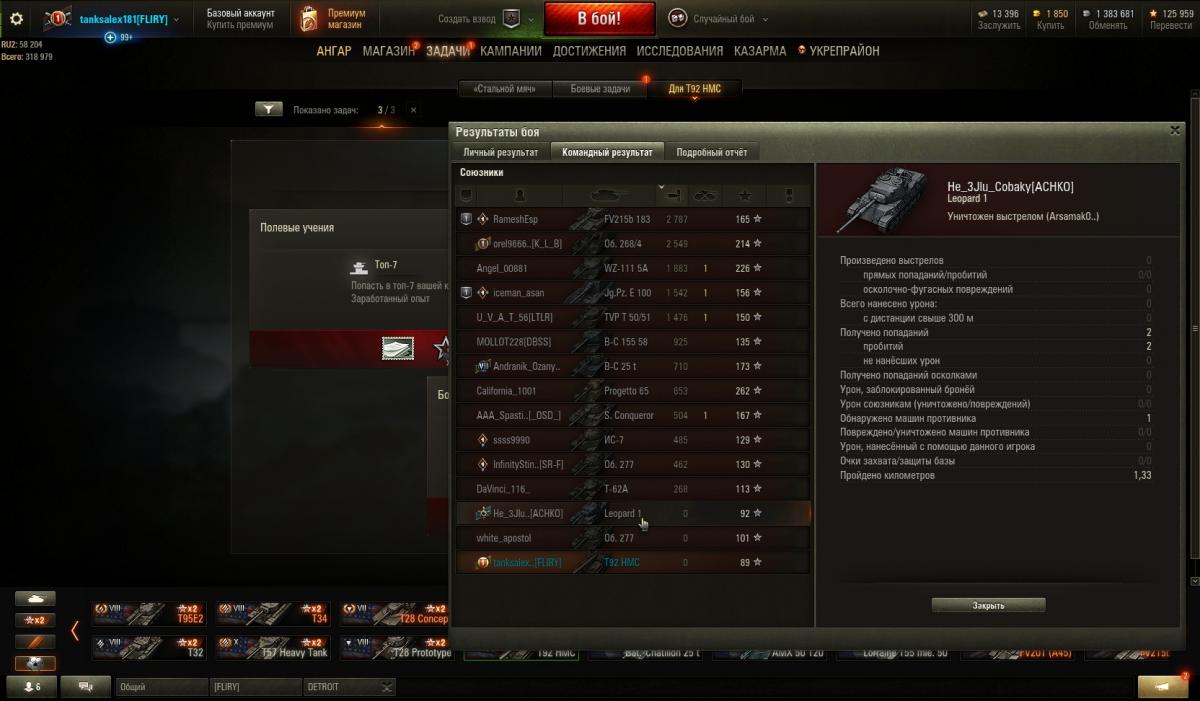Screen dimensions: 1200x701
Task: Expand the tanksalex181 account dropdown
Action: tap(177, 19)
